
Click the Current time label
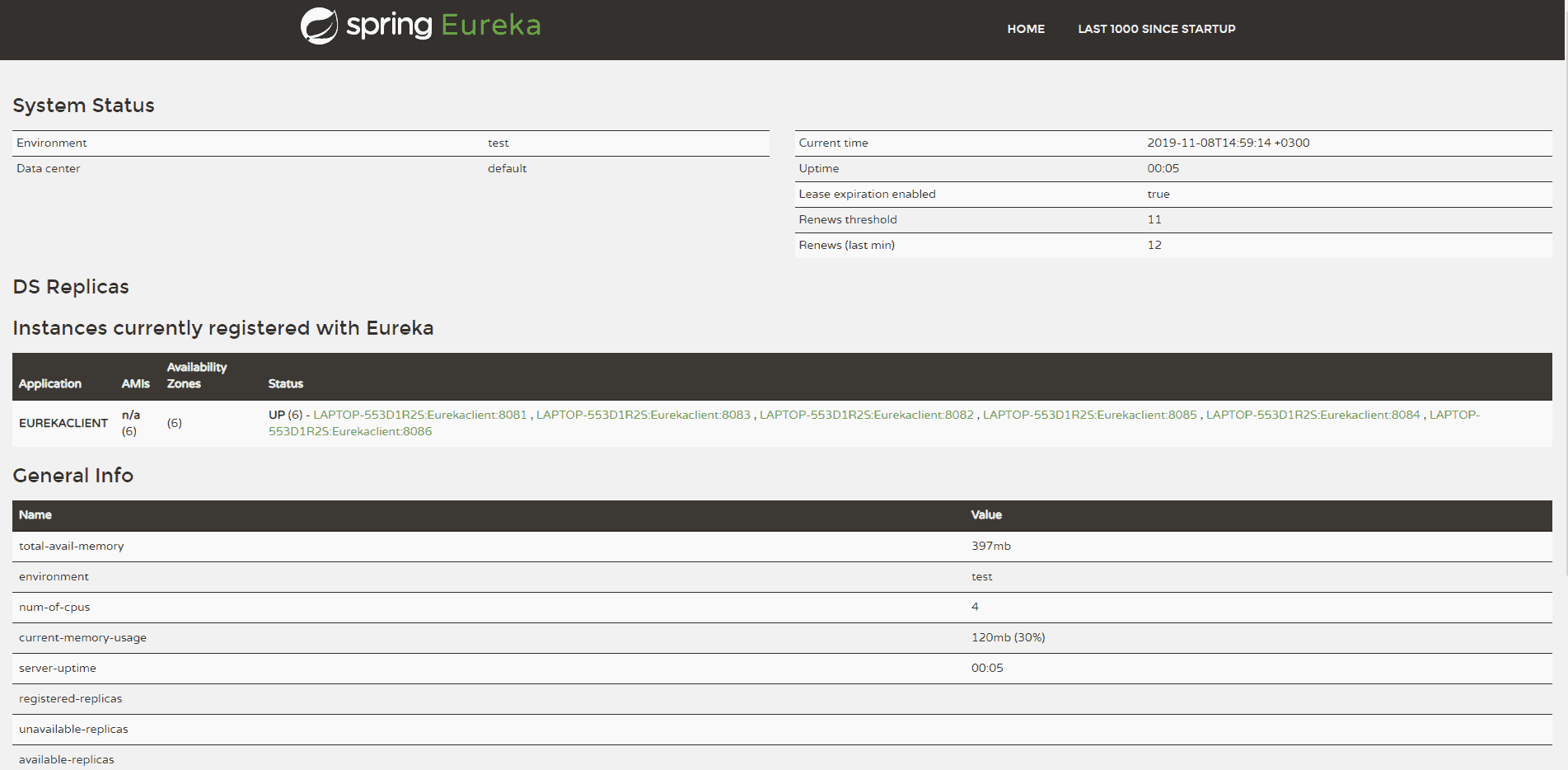(833, 143)
